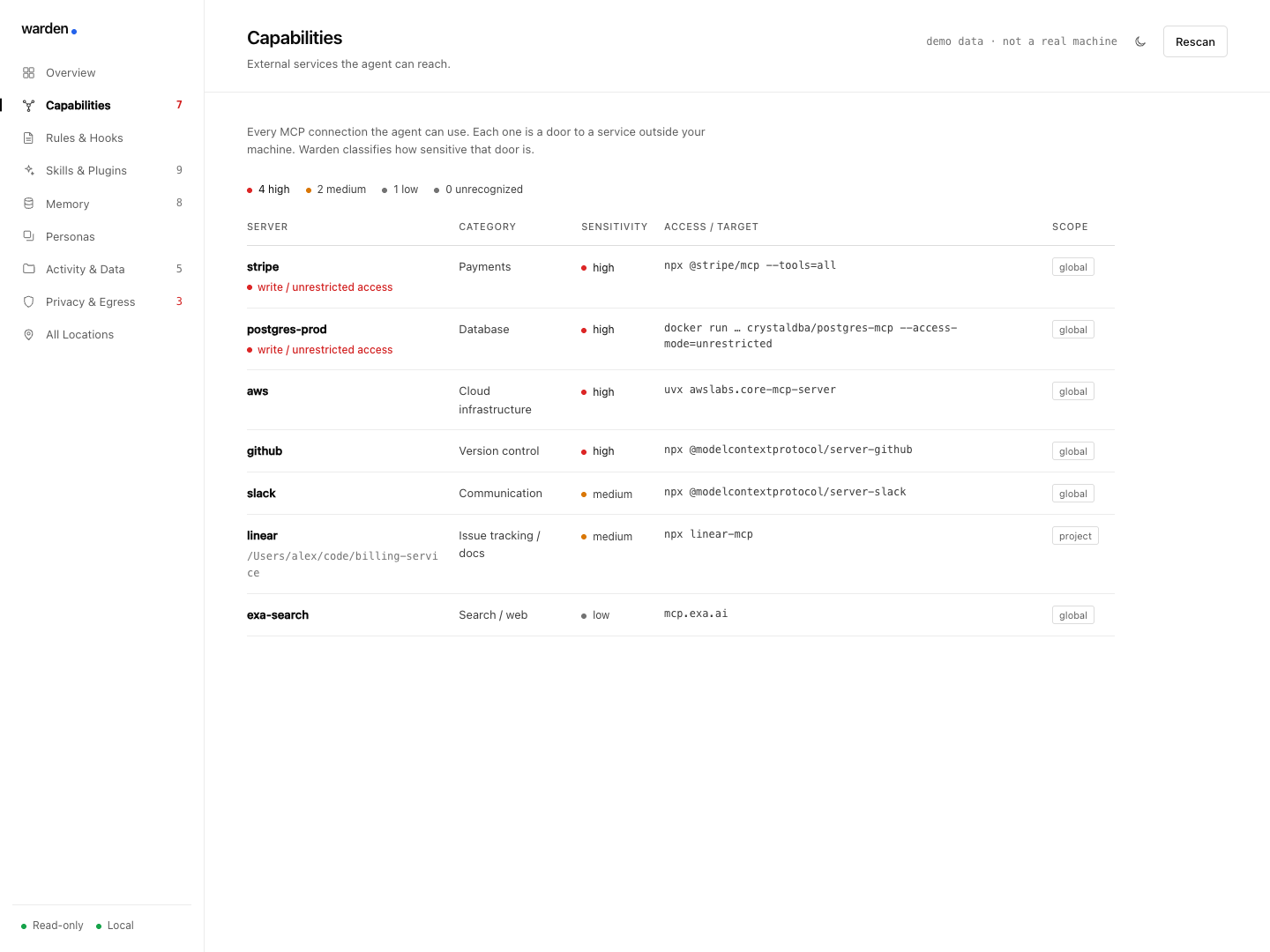Select the exa-search server name
Viewport: 1270px width, 952px height.
(x=278, y=615)
